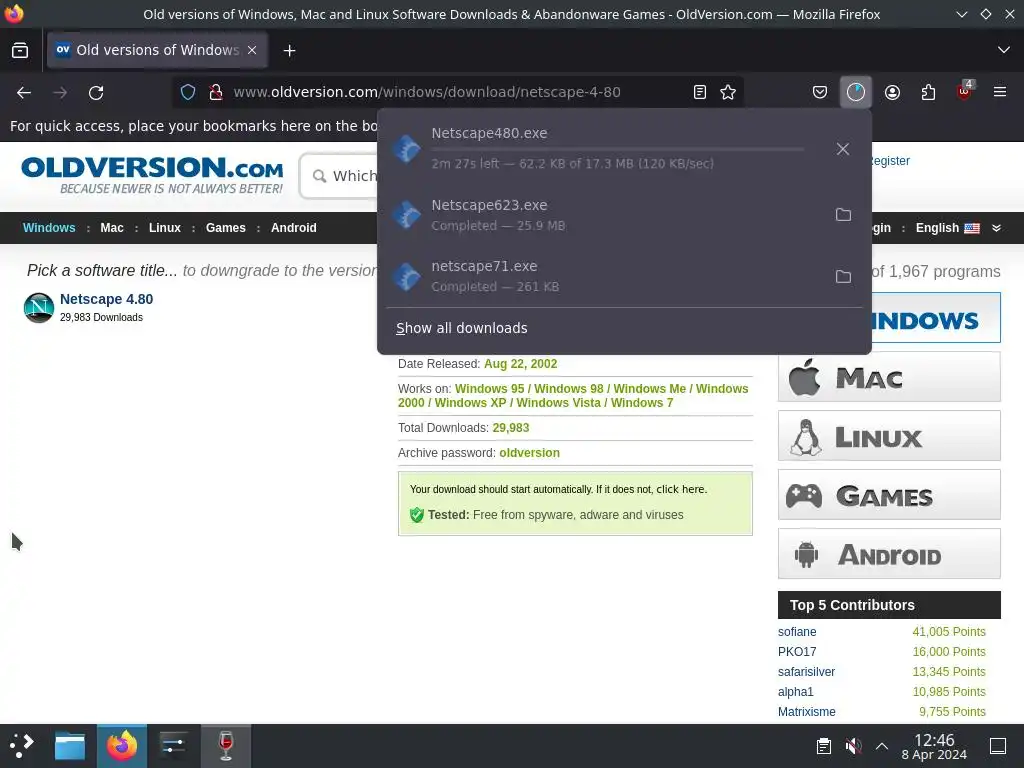Open the file manager from taskbar
1024x768 pixels.
coord(70,746)
